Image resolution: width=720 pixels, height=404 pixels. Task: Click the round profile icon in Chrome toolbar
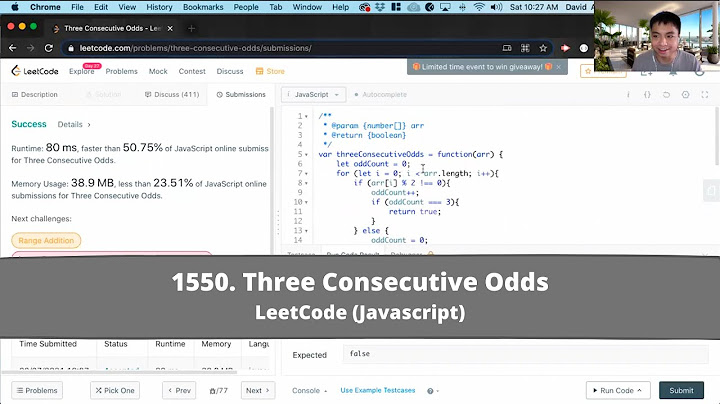tap(584, 48)
